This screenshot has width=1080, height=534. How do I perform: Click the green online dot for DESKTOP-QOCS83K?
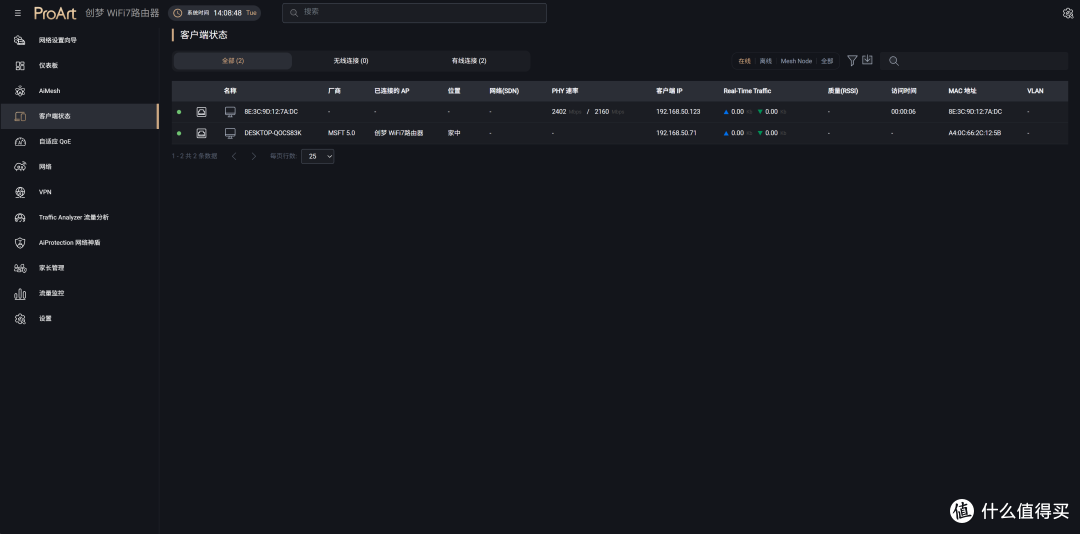click(x=179, y=133)
